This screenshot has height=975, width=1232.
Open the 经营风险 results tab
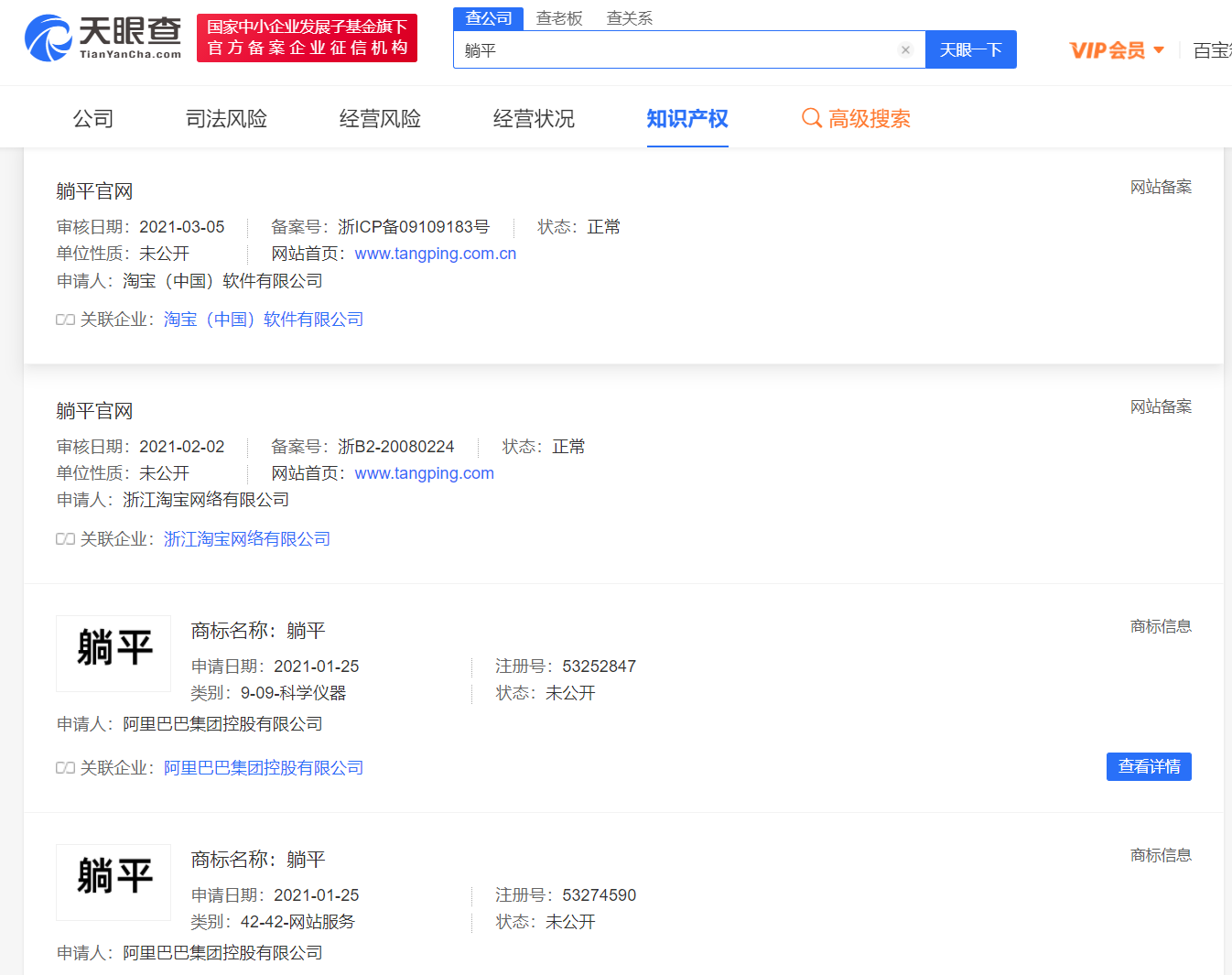coord(380,119)
